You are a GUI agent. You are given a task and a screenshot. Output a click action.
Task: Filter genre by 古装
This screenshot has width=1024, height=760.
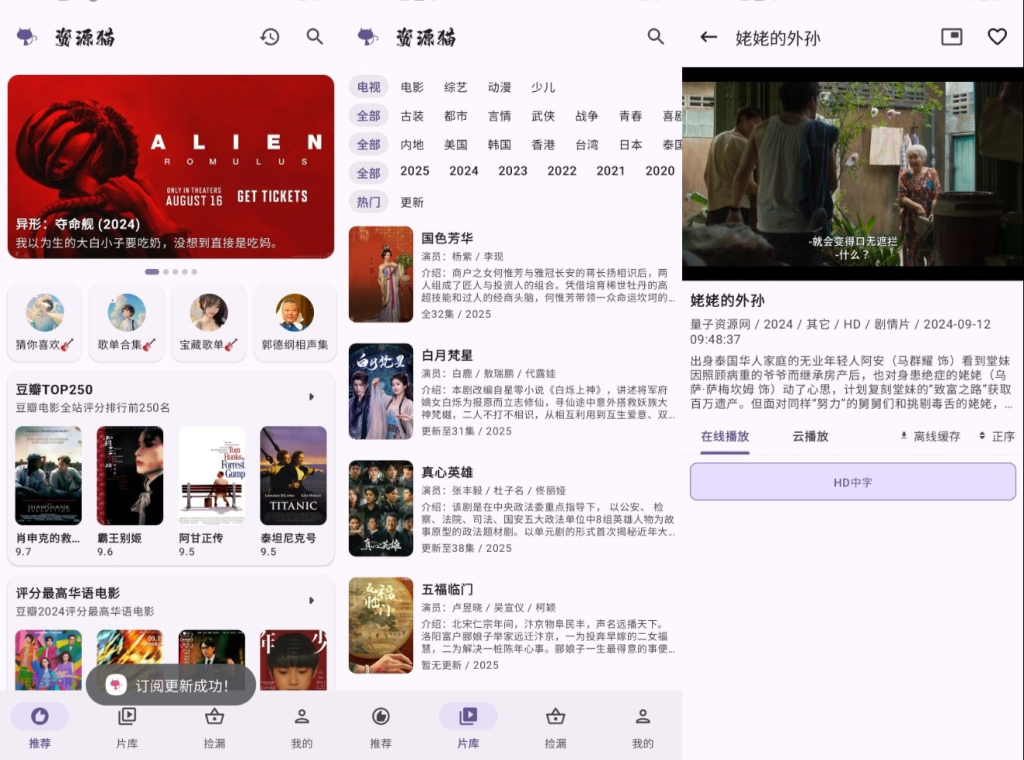click(x=412, y=116)
